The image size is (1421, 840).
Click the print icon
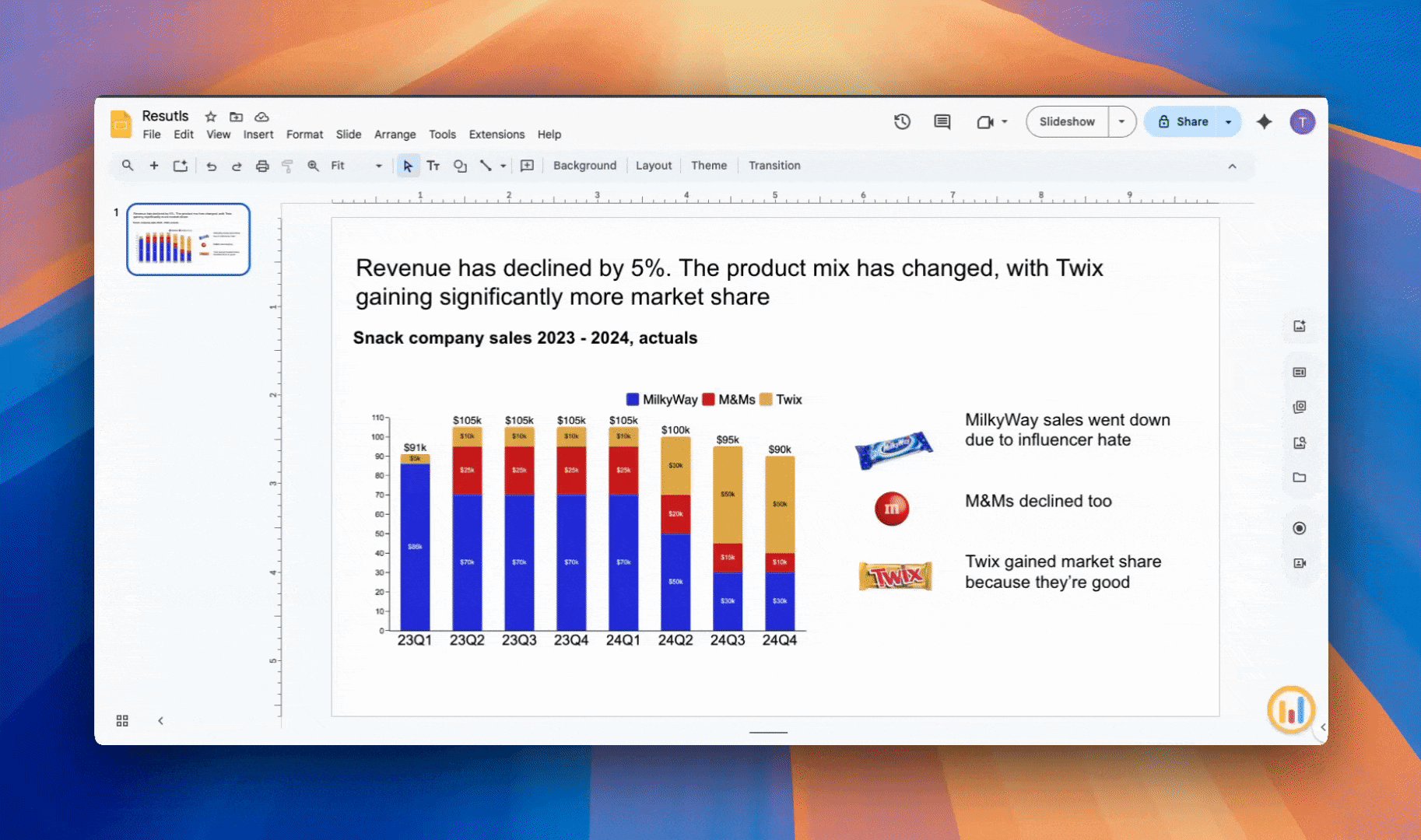pyautogui.click(x=262, y=166)
